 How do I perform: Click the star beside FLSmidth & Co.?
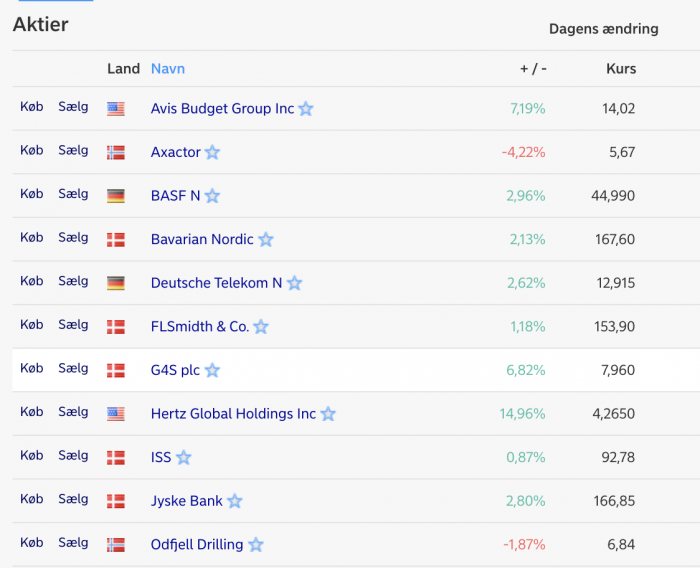click(261, 326)
